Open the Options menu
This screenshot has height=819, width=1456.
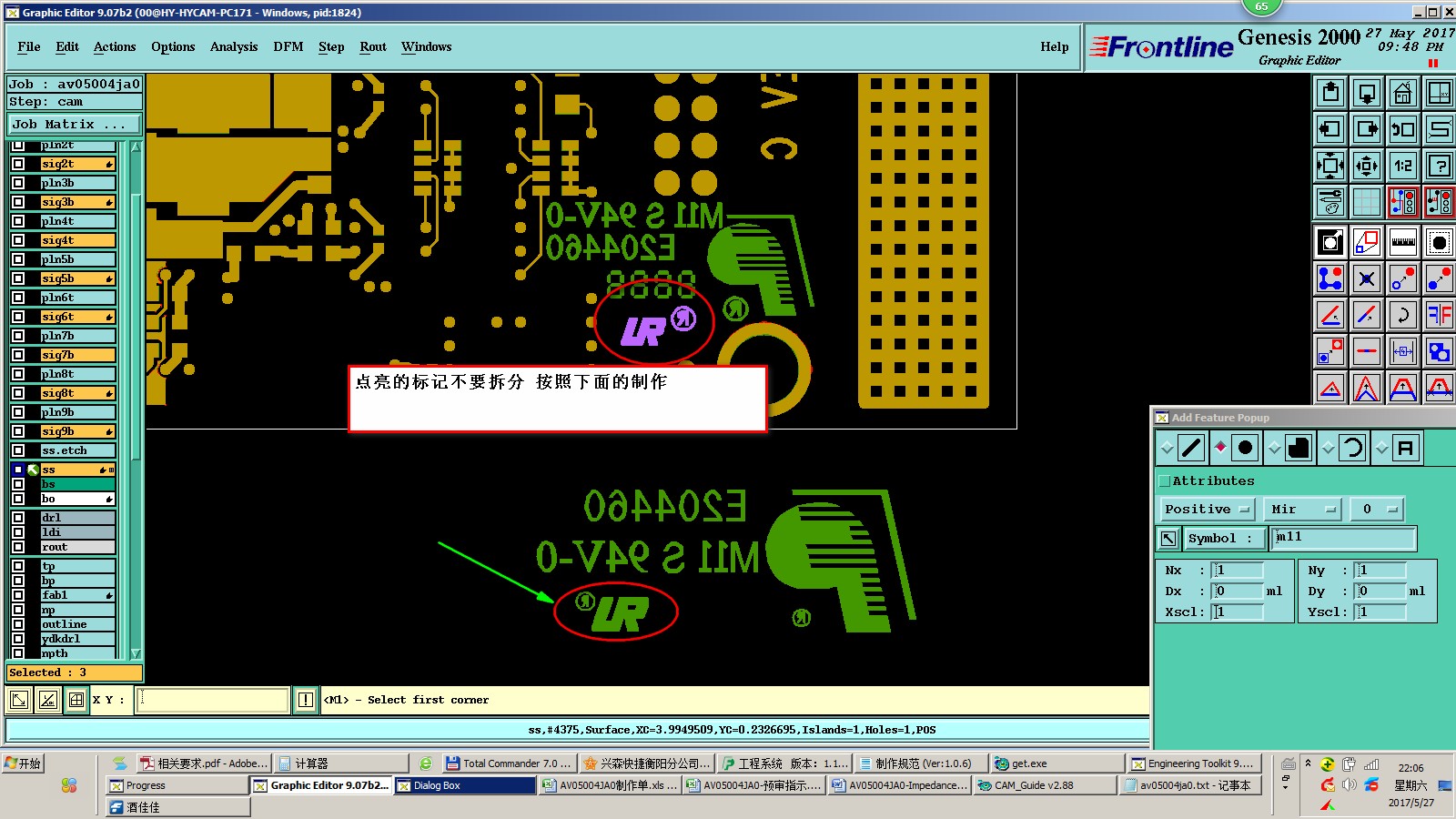click(x=173, y=47)
